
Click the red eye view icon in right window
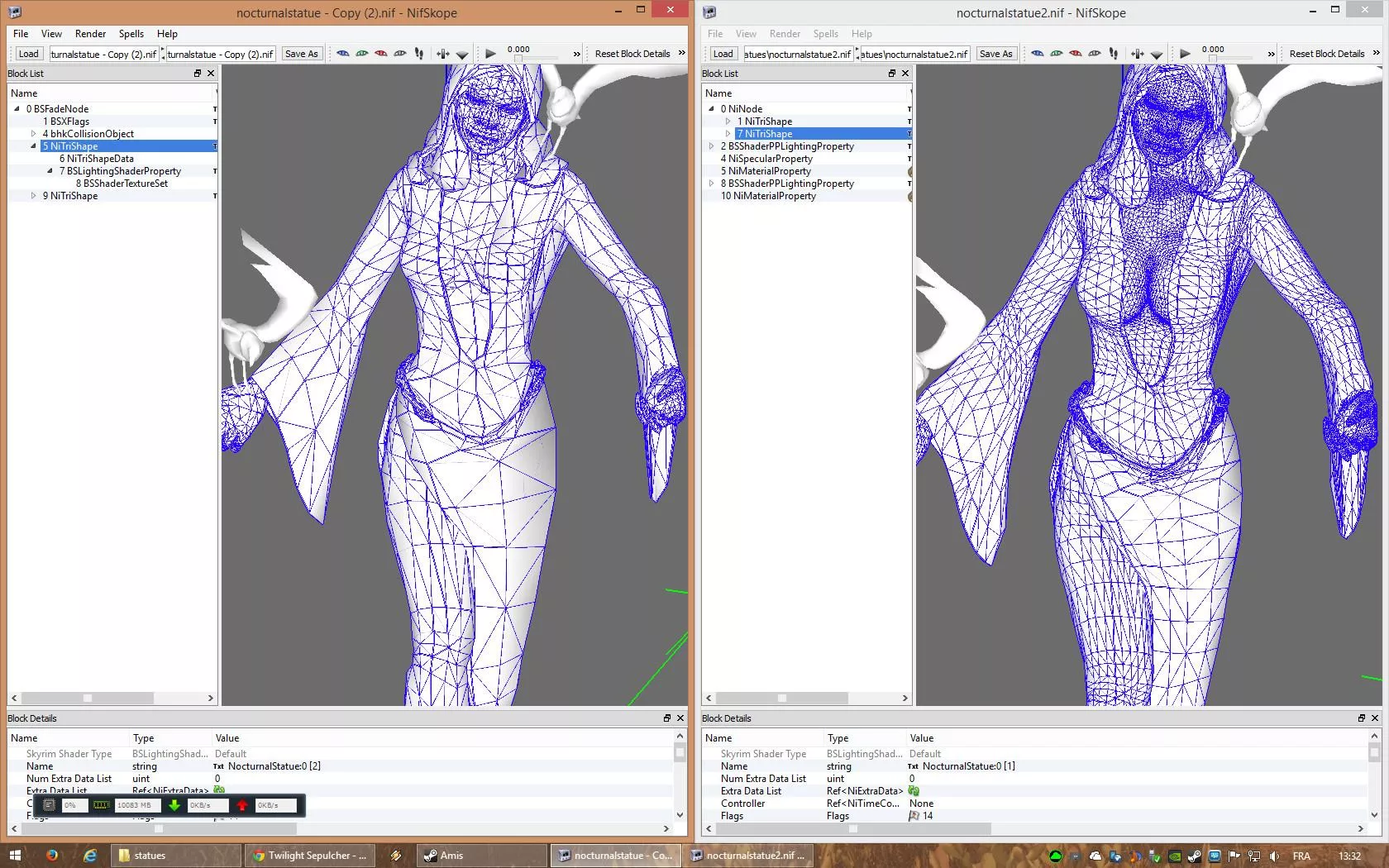1076,54
